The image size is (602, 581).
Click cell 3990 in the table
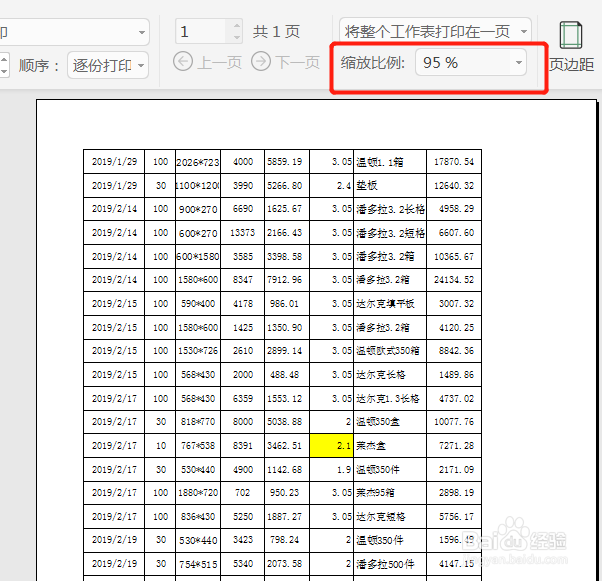[x=242, y=185]
